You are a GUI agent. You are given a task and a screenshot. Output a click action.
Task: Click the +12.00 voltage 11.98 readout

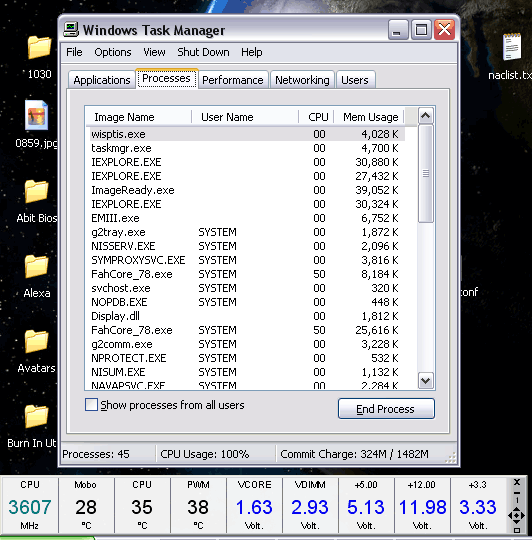pyautogui.click(x=422, y=505)
